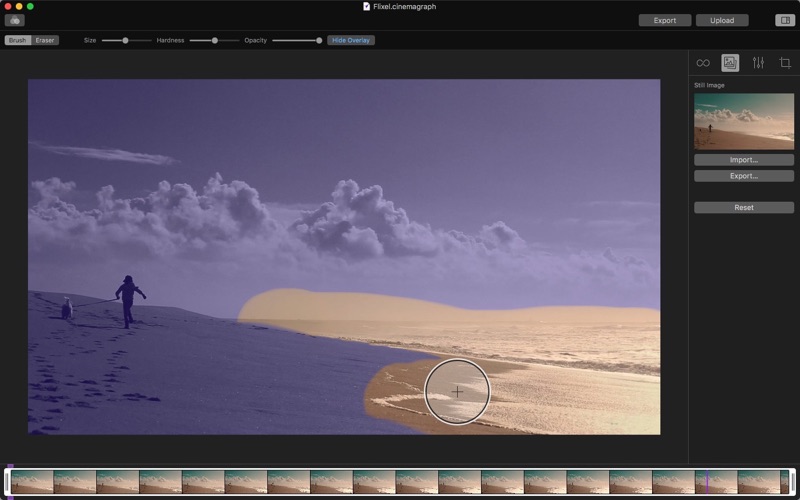Click Export… under the still image
Image resolution: width=800 pixels, height=500 pixels.
pos(744,176)
